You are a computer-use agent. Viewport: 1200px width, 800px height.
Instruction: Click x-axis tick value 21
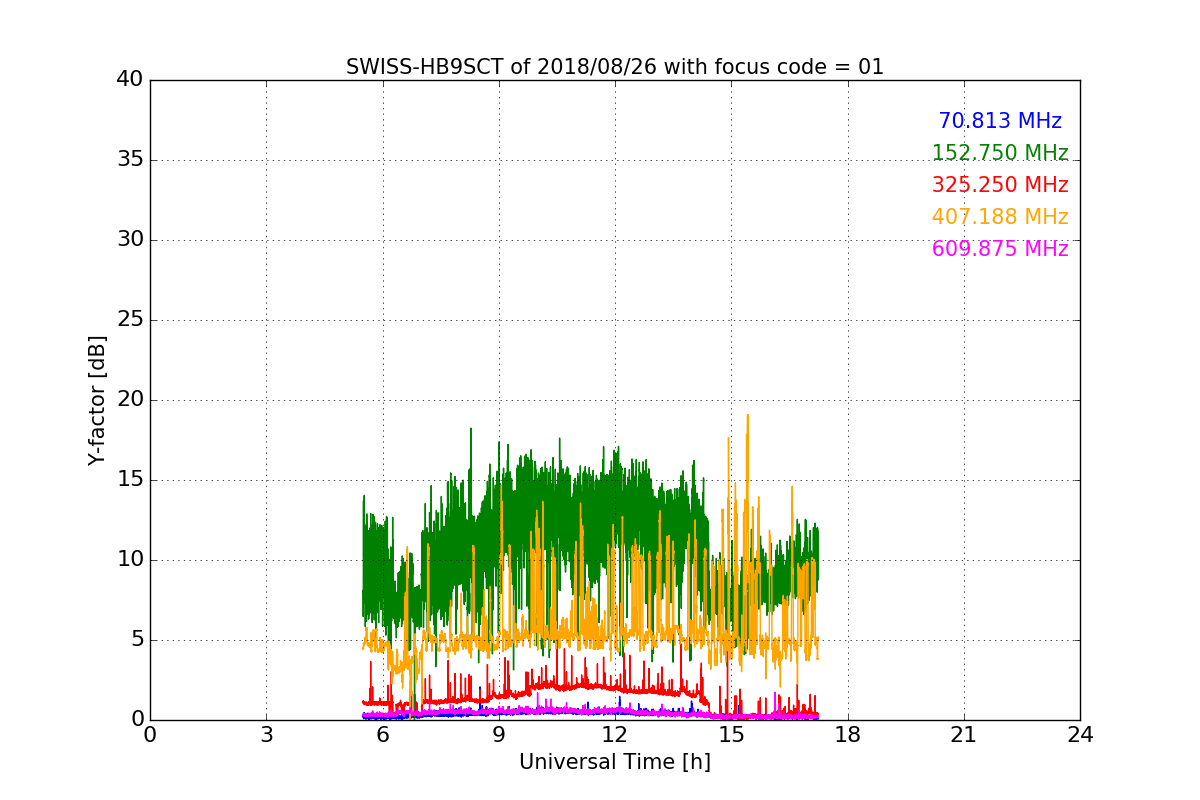click(964, 735)
